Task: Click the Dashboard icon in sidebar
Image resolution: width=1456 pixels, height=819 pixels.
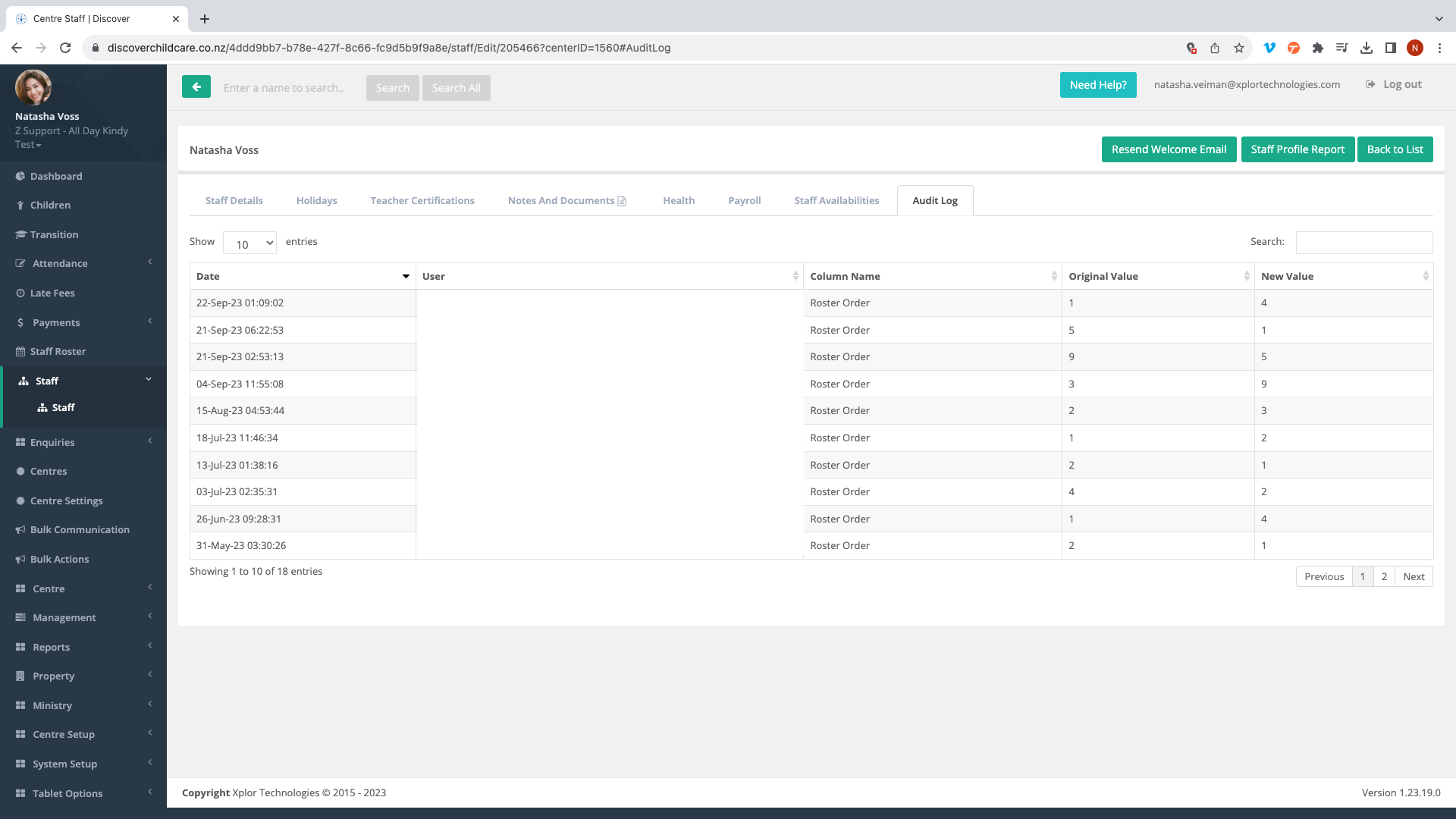Action: coord(20,176)
